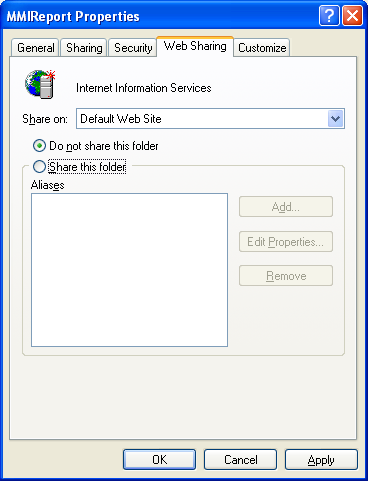This screenshot has width=368, height=481.
Task: Go to the Customize tab
Action: click(262, 48)
